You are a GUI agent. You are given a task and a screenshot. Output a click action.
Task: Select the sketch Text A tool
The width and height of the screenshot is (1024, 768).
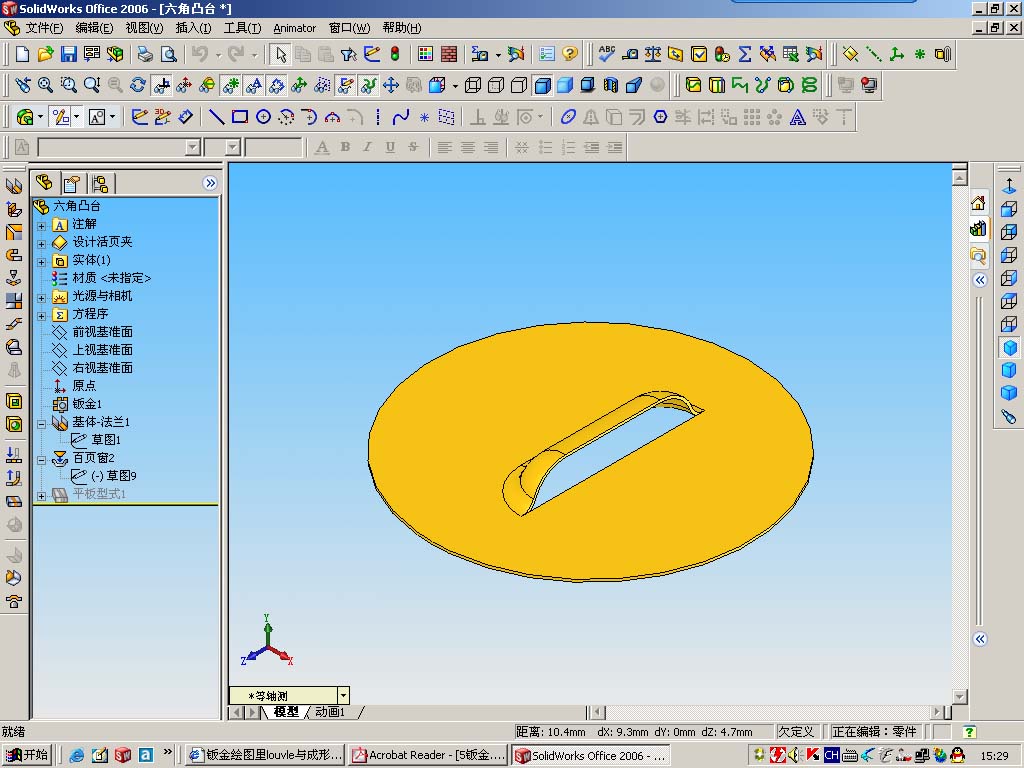(x=797, y=117)
